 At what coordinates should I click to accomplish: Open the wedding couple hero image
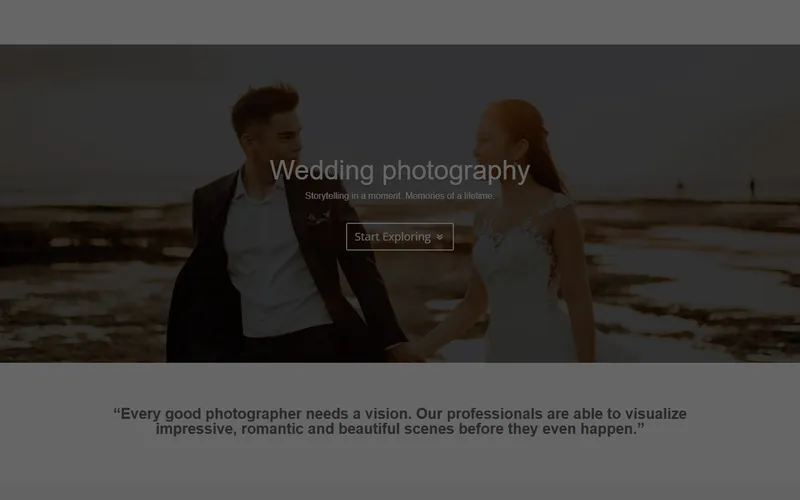[x=400, y=204]
